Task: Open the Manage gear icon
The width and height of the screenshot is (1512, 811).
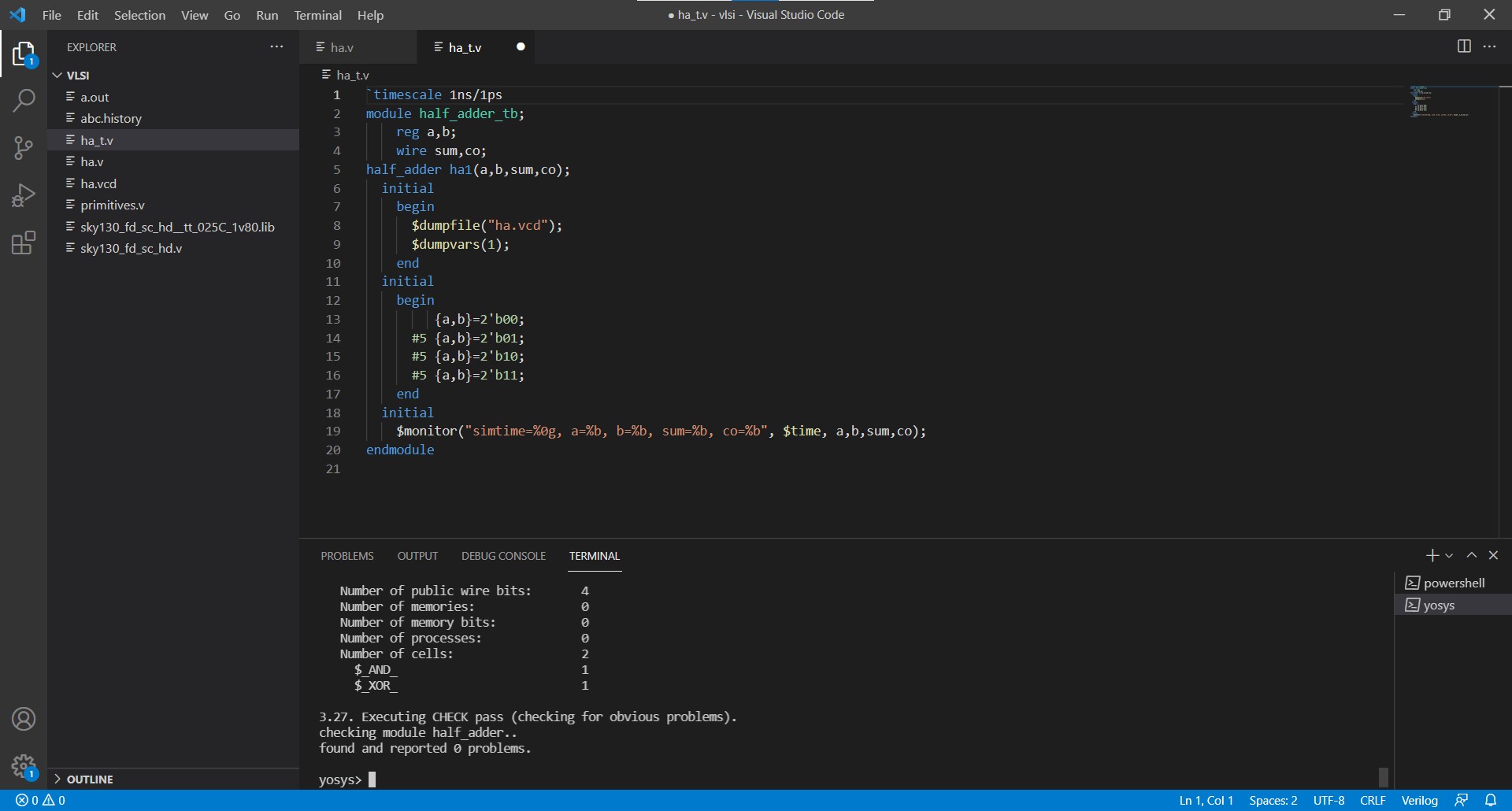Action: pyautogui.click(x=24, y=766)
